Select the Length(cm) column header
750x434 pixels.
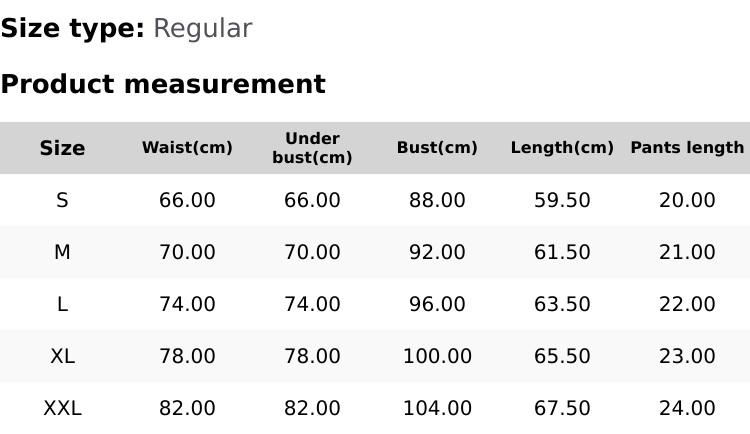(562, 148)
